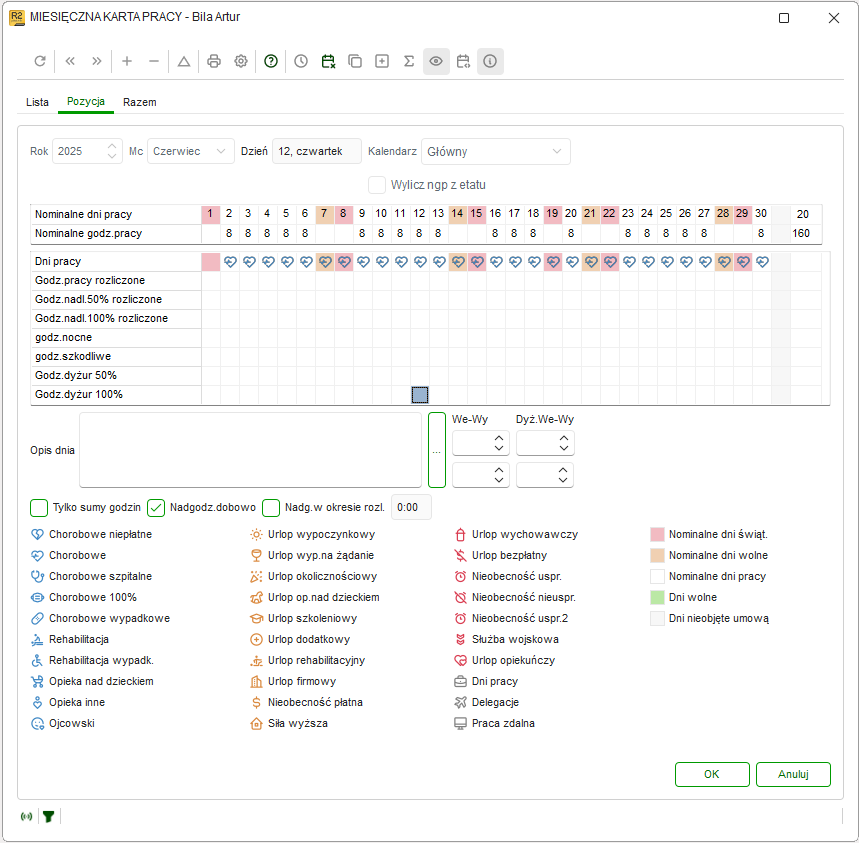Enable the Wylicz ngp z etatu checkbox
859x843 pixels.
[x=377, y=185]
